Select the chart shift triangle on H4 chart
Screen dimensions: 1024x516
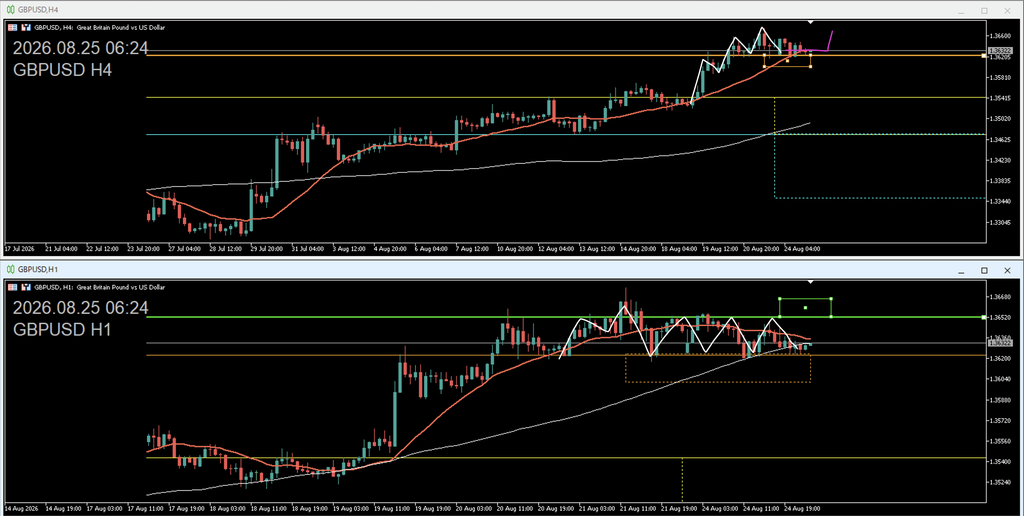click(810, 23)
